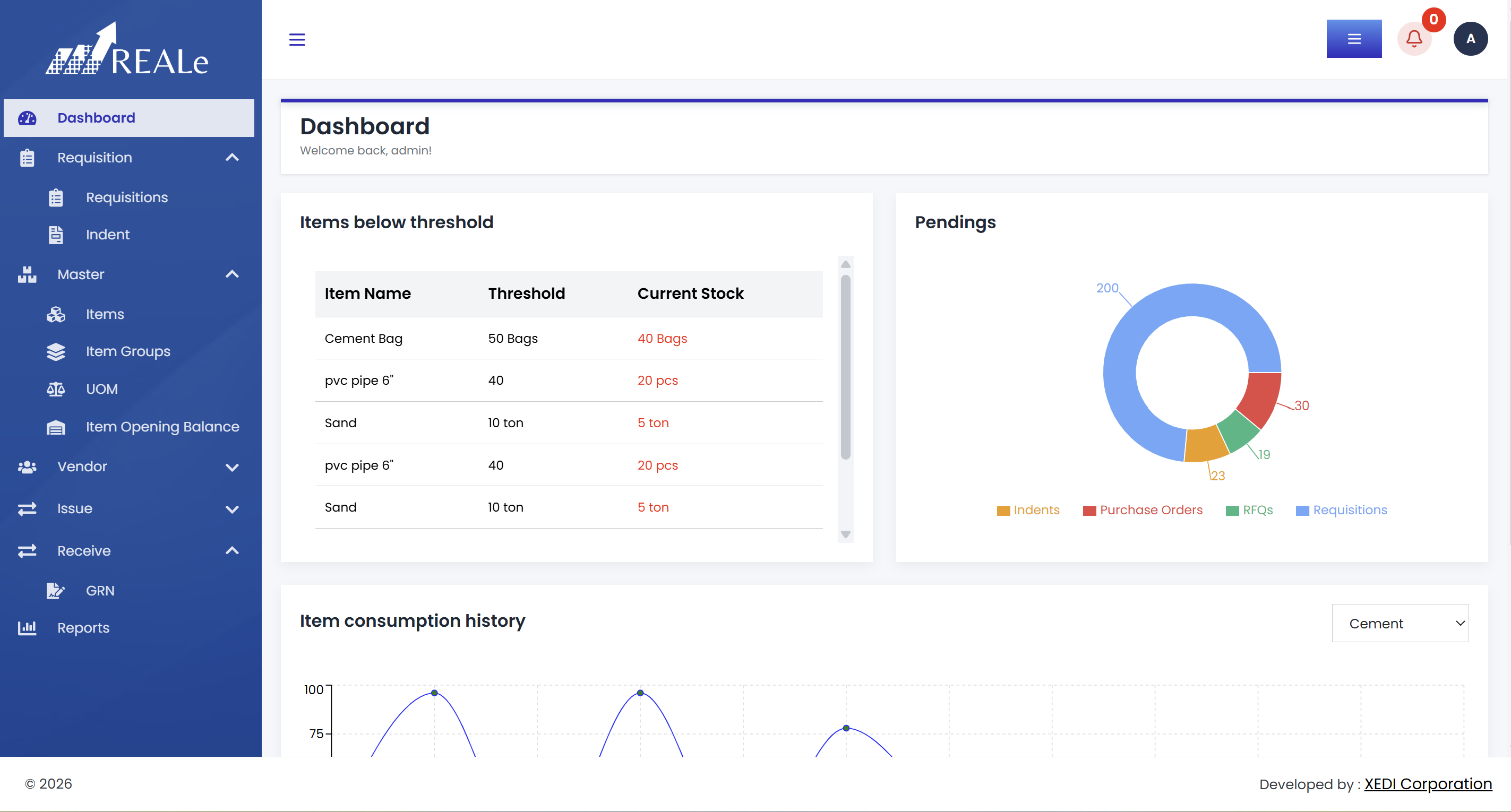This screenshot has height=812, width=1511.
Task: Click the Master boxes icon
Action: click(27, 274)
